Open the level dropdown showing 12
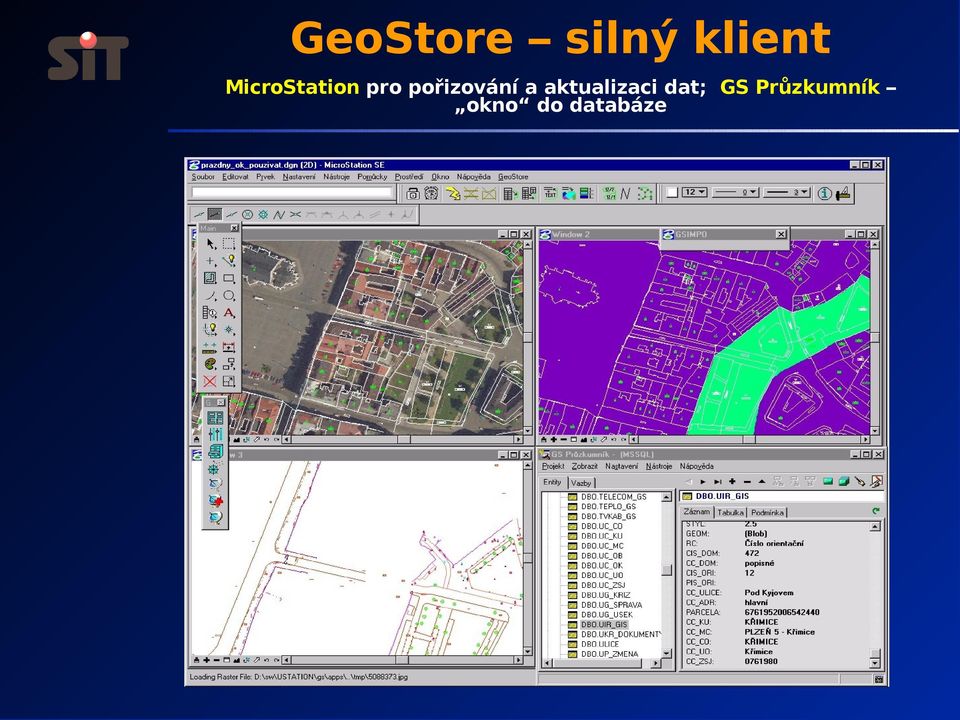The width and height of the screenshot is (960, 720). [x=695, y=192]
